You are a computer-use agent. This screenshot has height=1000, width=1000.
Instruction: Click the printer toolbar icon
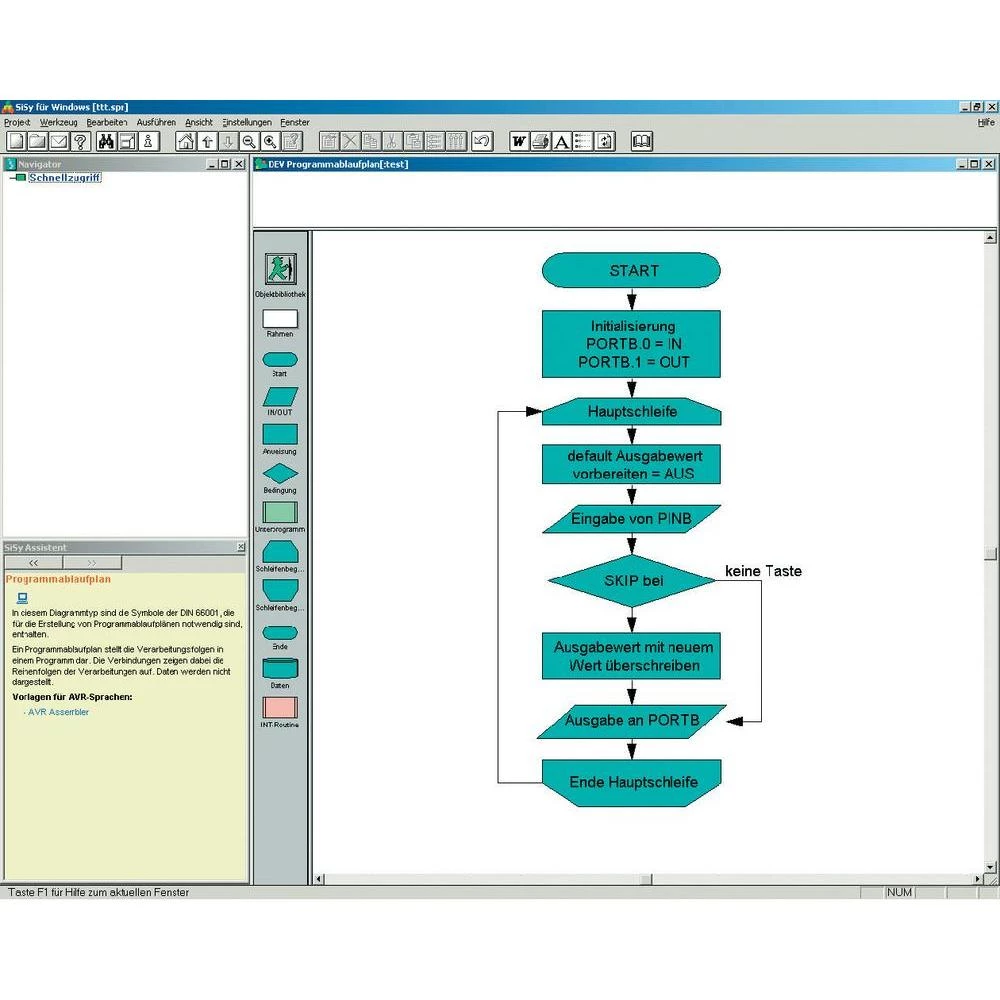(540, 141)
